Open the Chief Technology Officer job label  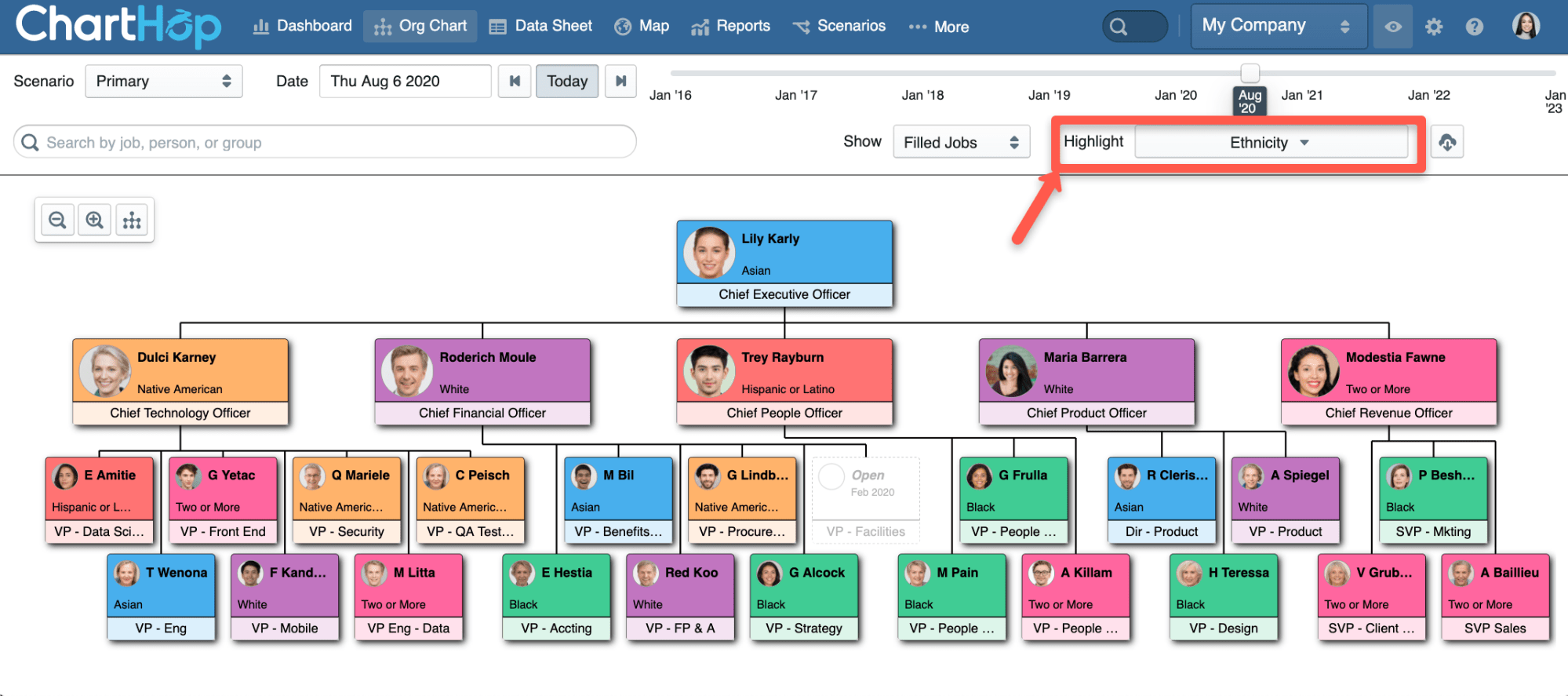coord(180,413)
